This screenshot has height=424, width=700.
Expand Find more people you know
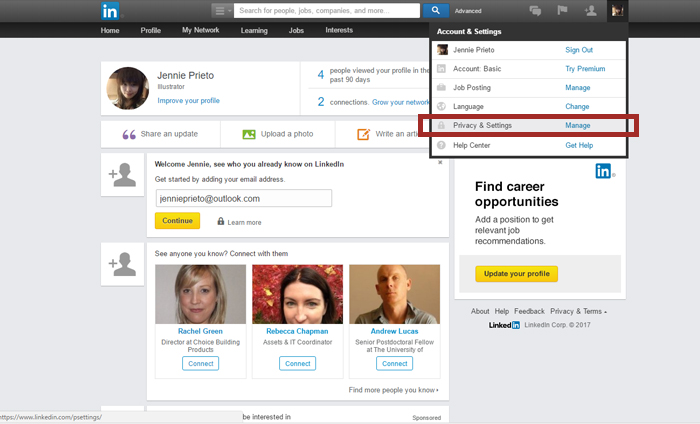pos(393,390)
